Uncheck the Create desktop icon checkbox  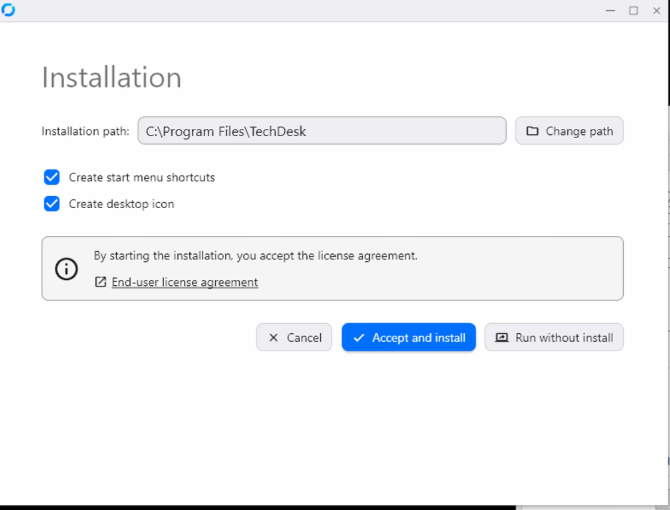click(x=52, y=204)
